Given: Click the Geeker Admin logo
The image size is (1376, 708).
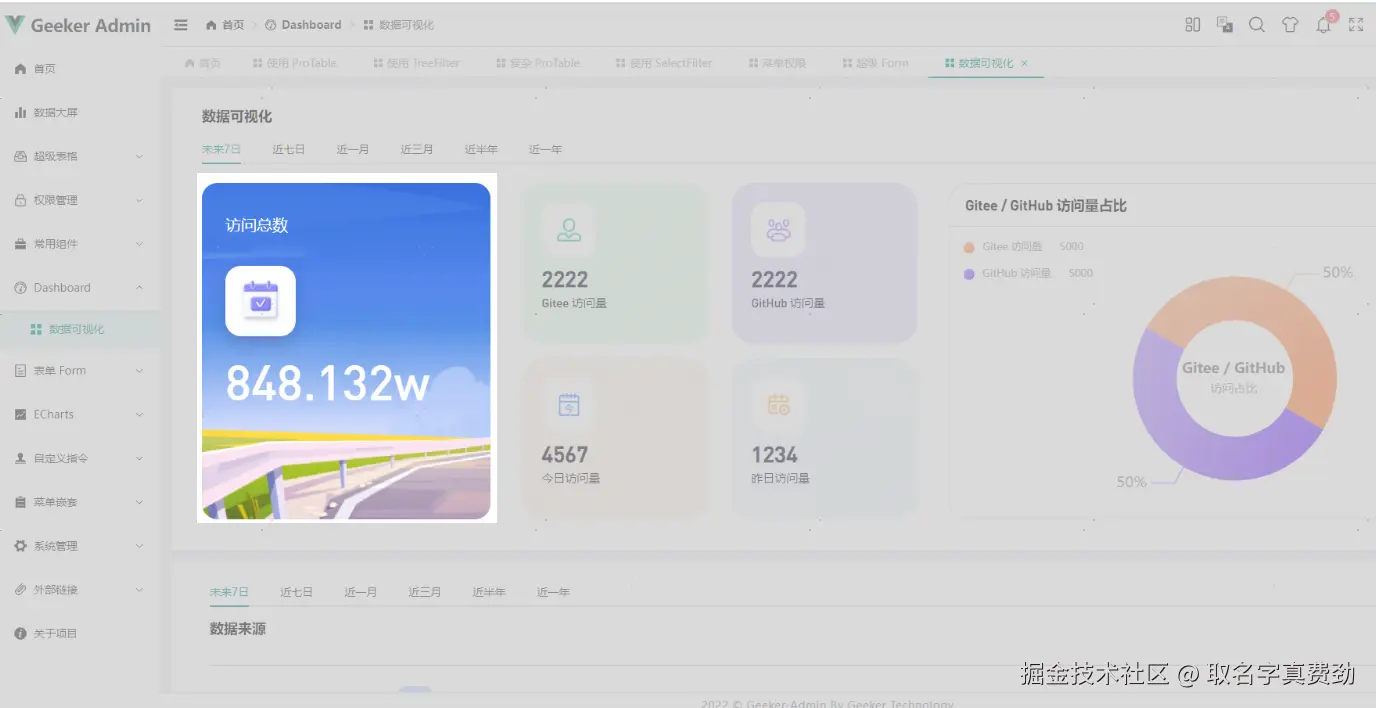Looking at the screenshot, I should click(78, 25).
